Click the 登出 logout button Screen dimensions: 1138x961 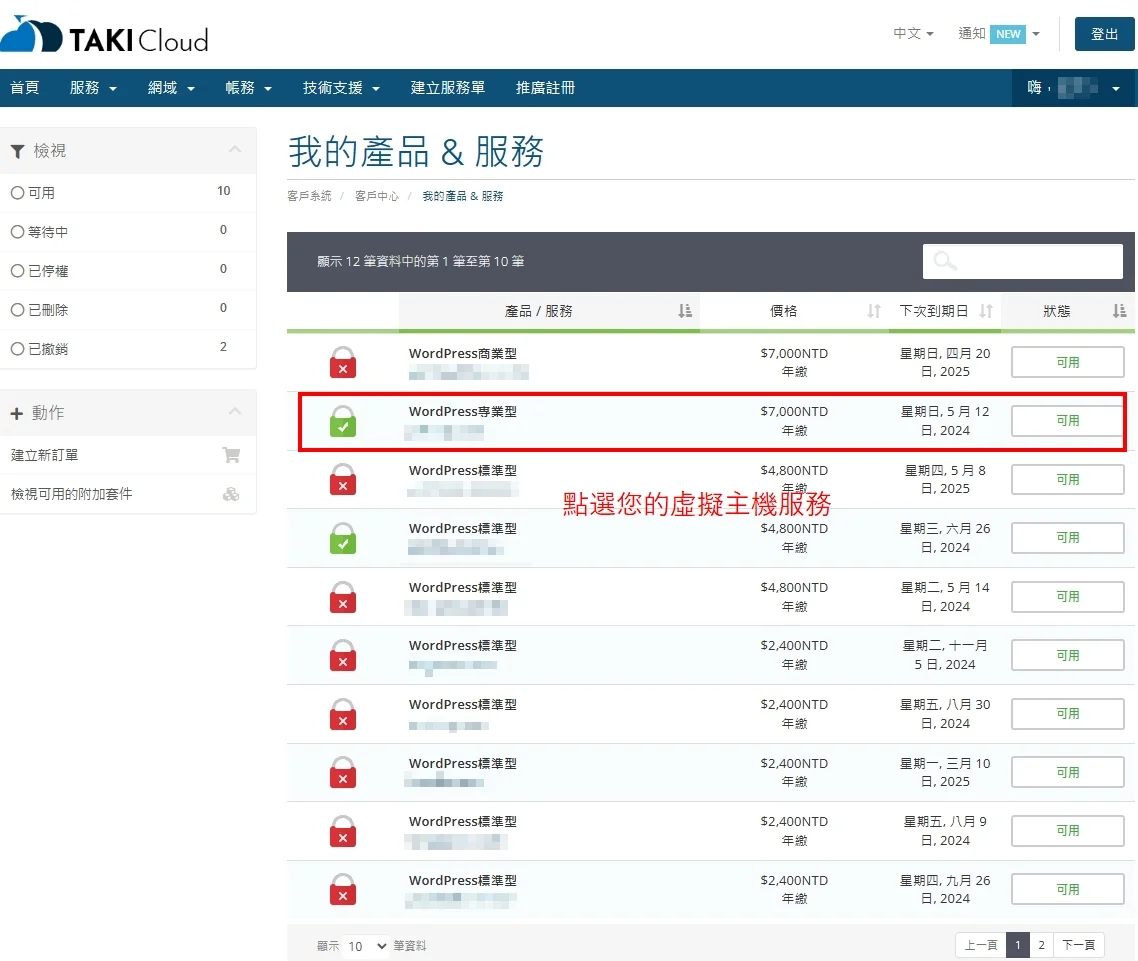(x=1104, y=34)
